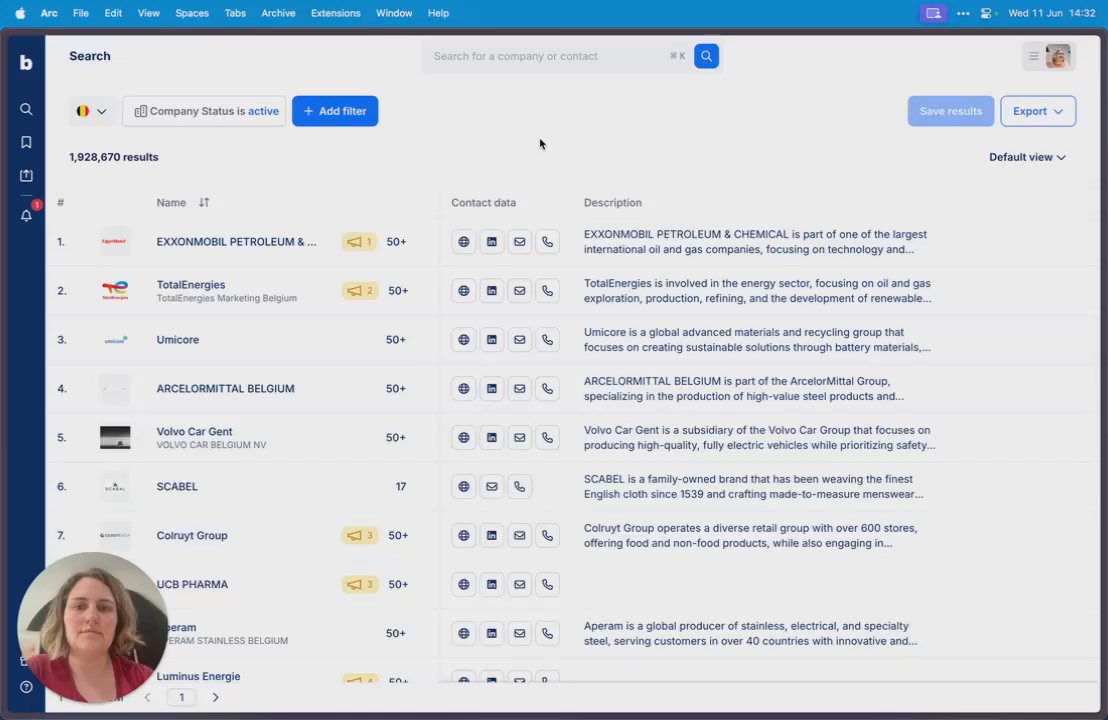Click megaphone signal badge on TotalEnergies row
The height and width of the screenshot is (720, 1108).
360,290
